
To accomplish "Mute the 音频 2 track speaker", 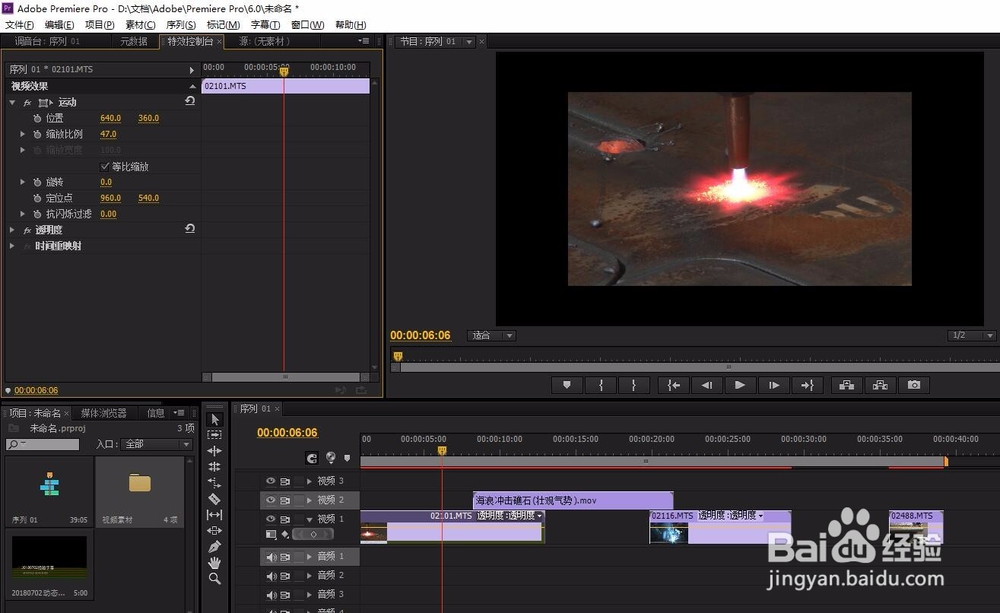I will pos(271,575).
